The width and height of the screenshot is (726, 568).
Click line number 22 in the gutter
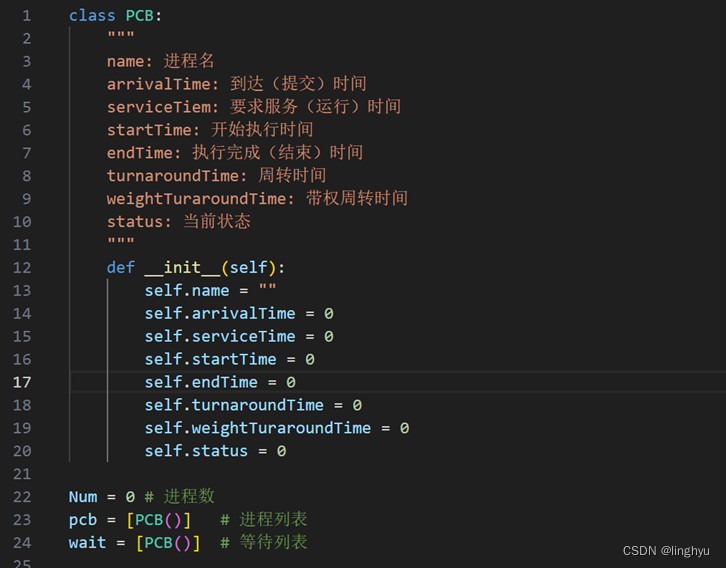pos(22,497)
